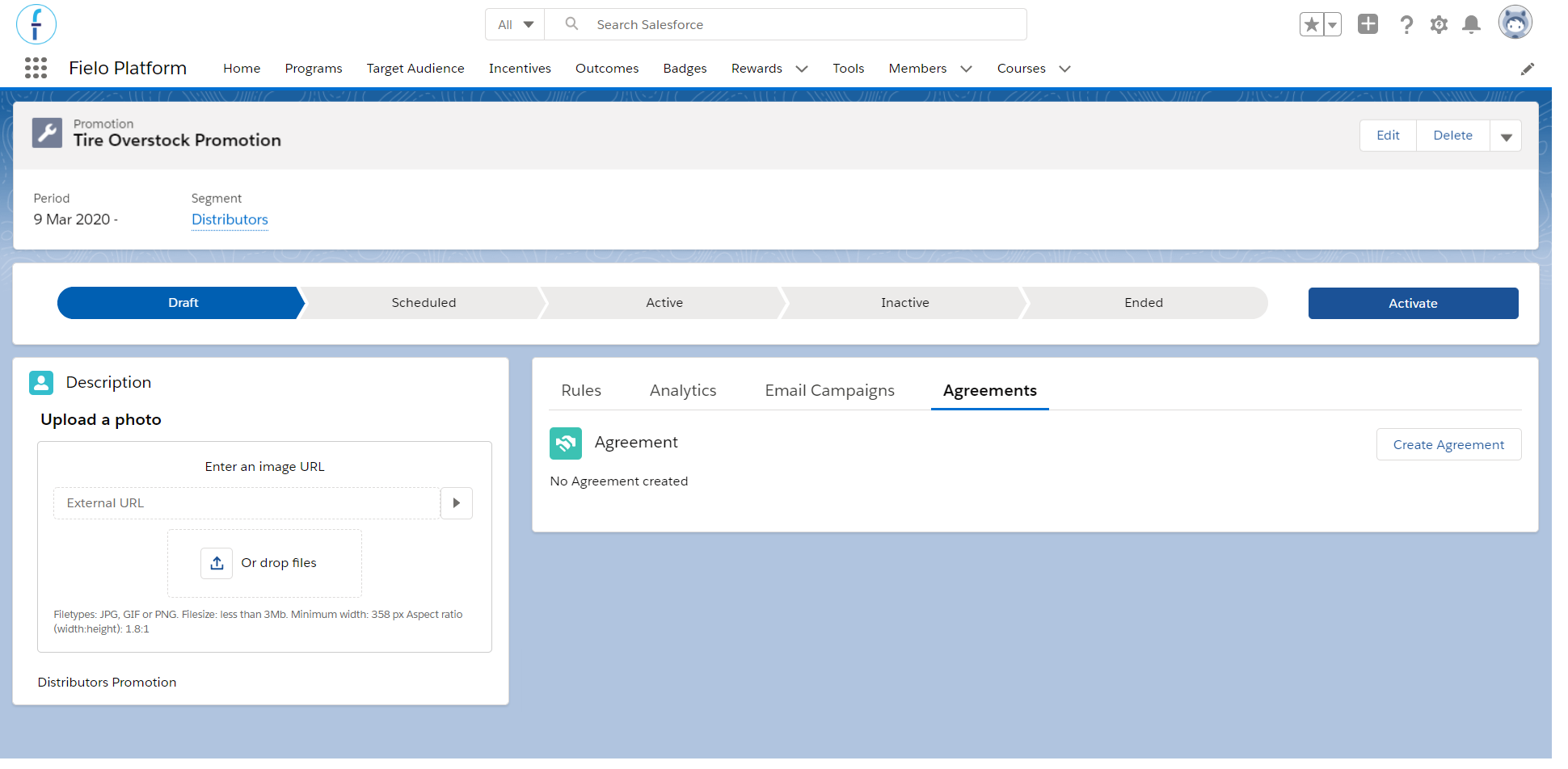Image resolution: width=1568 pixels, height=769 pixels.
Task: Select the Scheduled status stage
Action: pos(424,303)
